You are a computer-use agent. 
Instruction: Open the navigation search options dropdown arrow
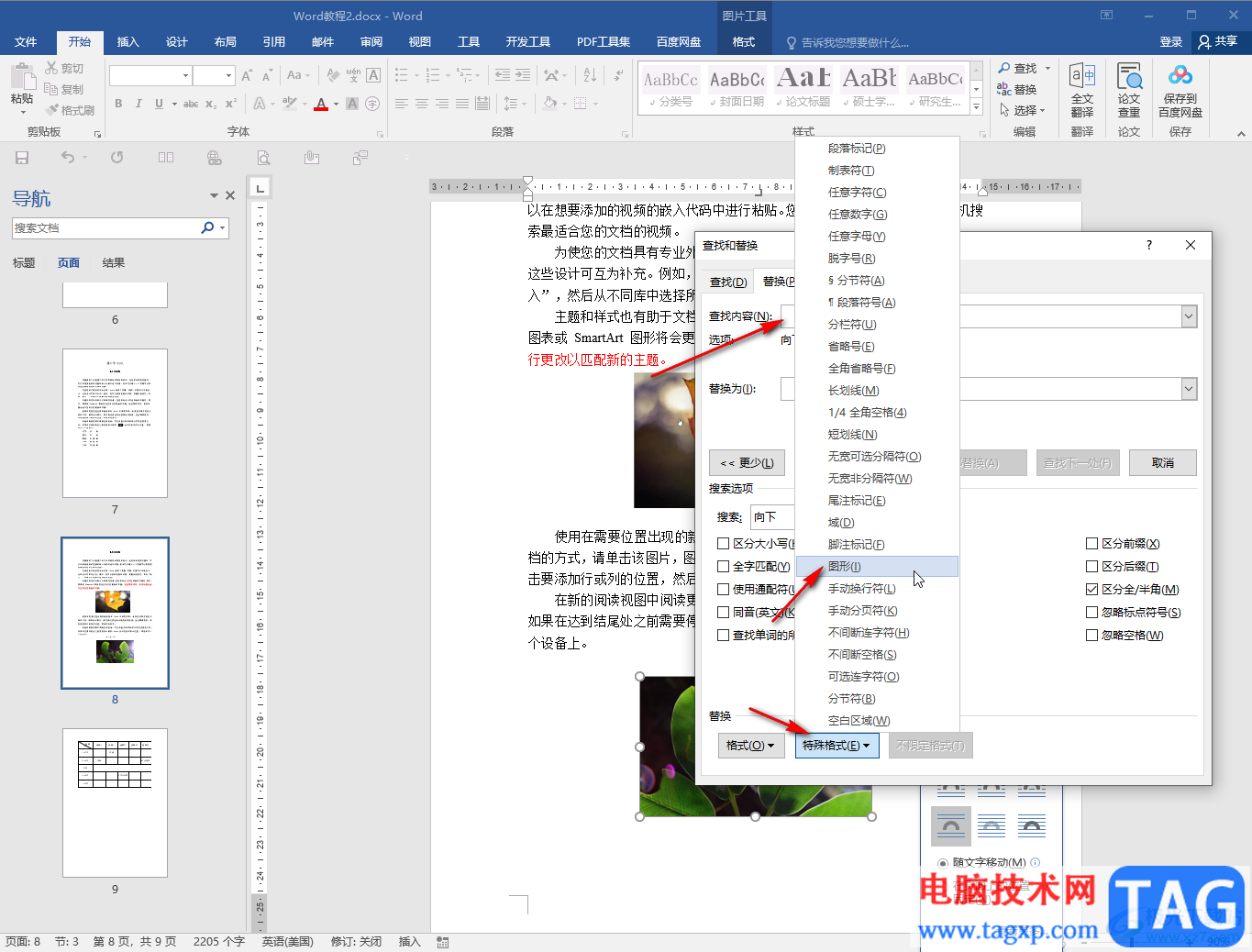pos(223,227)
